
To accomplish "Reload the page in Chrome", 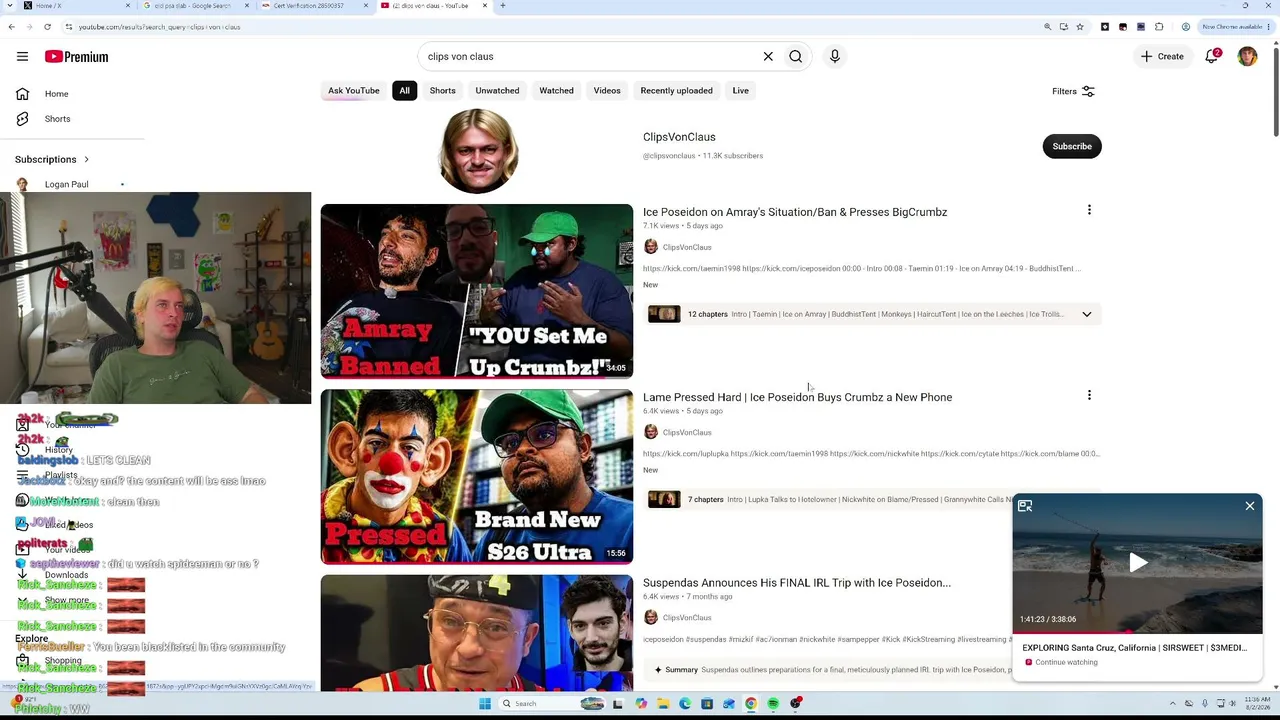I will pyautogui.click(x=47, y=27).
